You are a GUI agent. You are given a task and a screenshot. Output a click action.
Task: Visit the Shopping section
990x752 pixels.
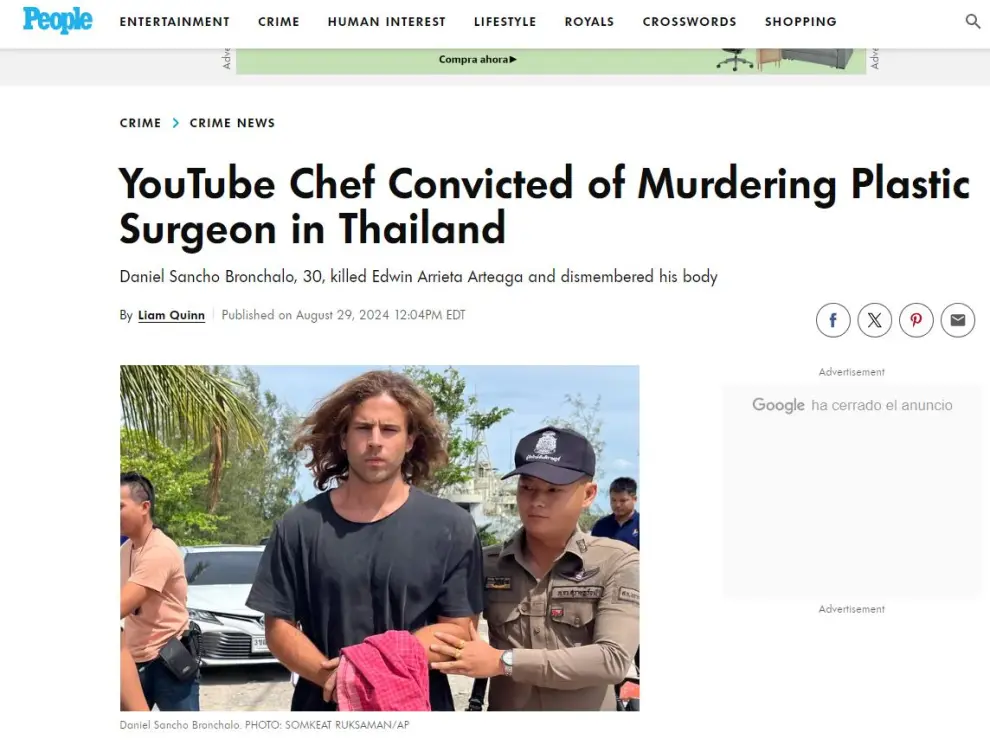pos(801,22)
